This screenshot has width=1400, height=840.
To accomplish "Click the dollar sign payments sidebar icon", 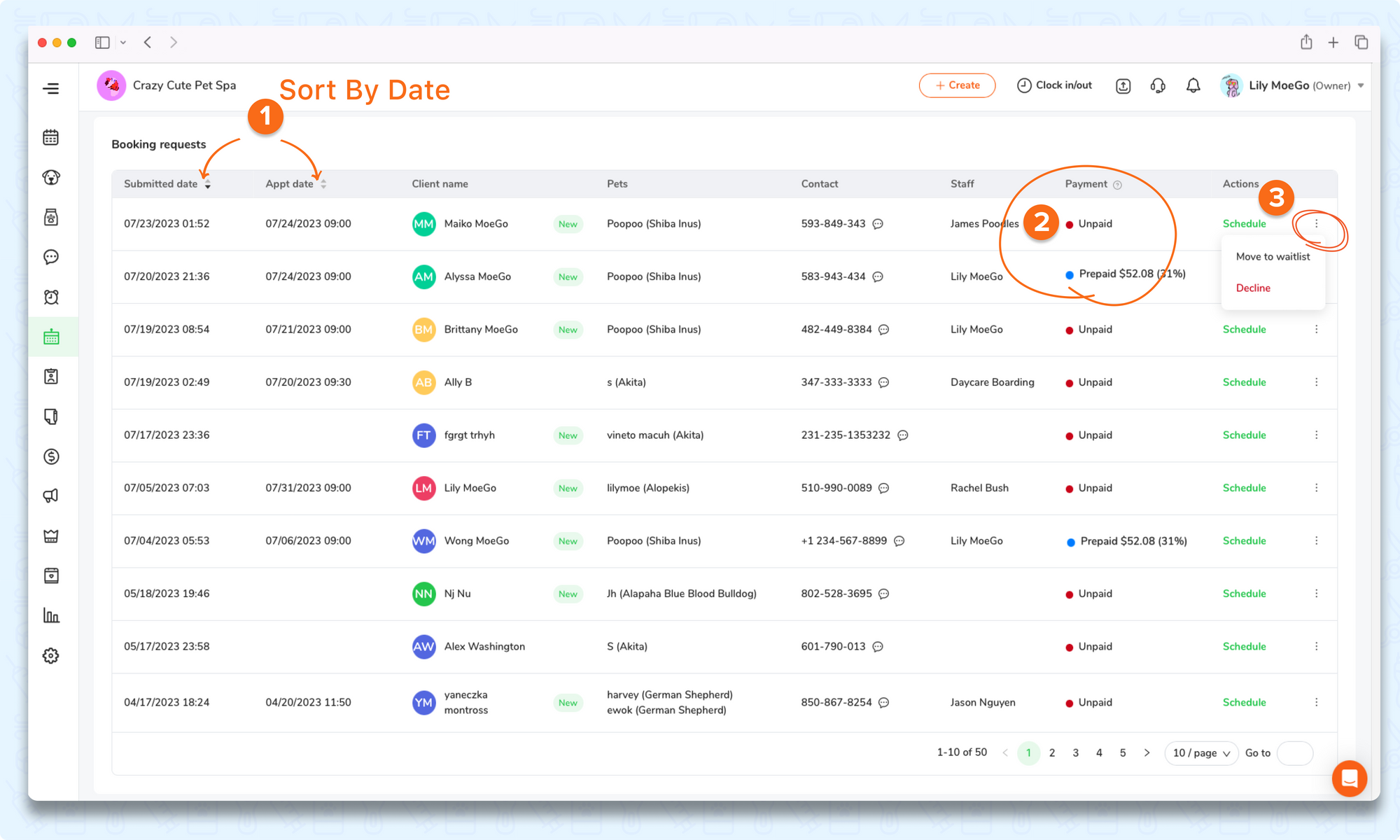I will coord(50,456).
